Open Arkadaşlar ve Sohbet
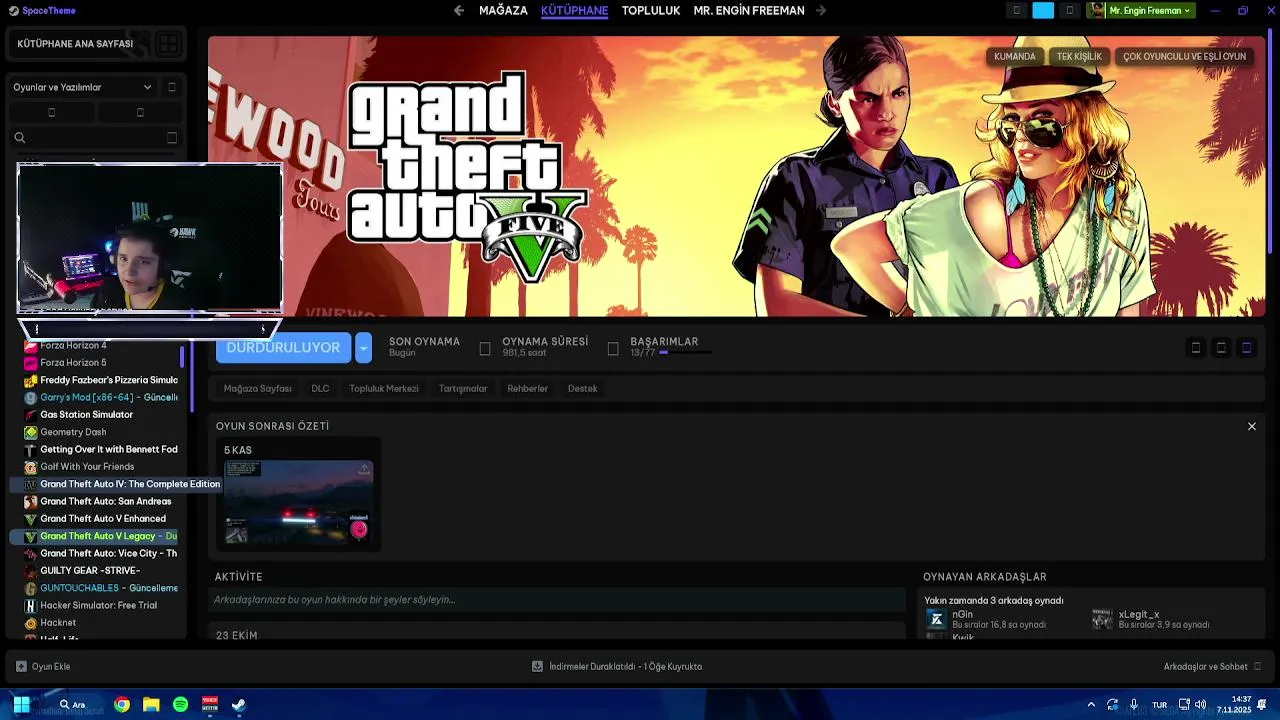The height and width of the screenshot is (720, 1280). [x=1212, y=667]
